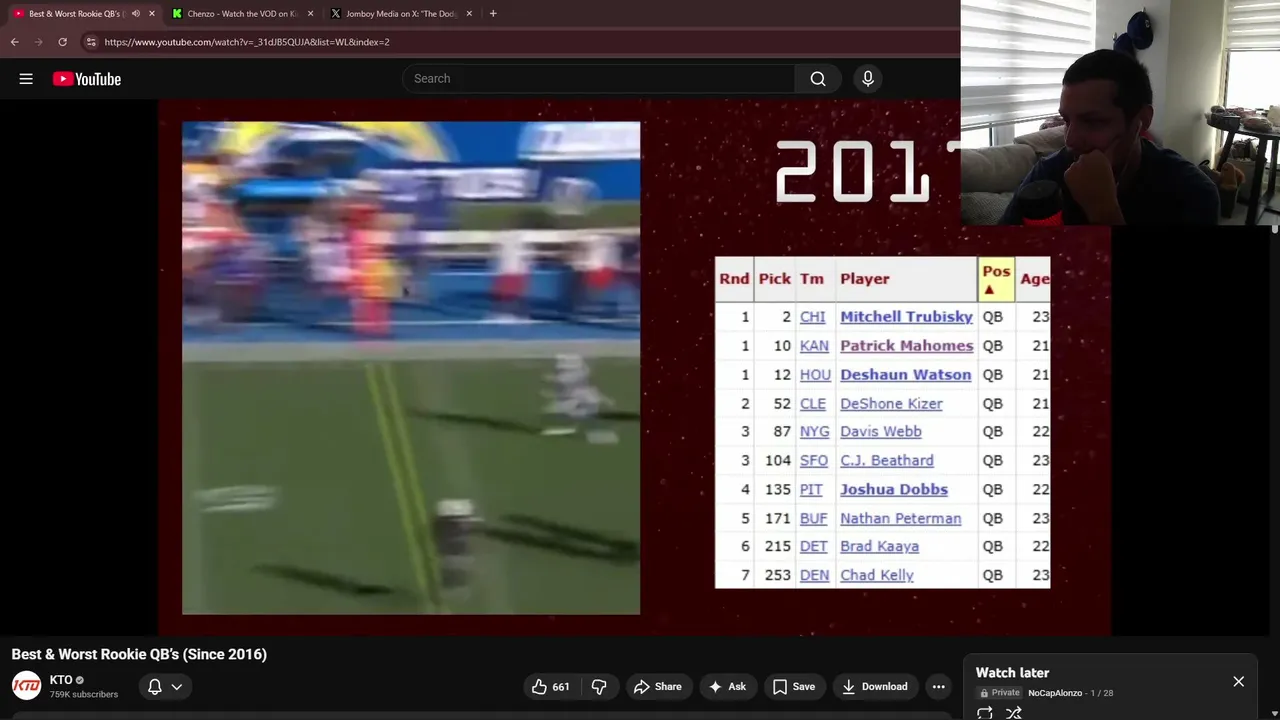Click the NYG team abbreviation
Image resolution: width=1280 pixels, height=720 pixels.
[x=814, y=432]
